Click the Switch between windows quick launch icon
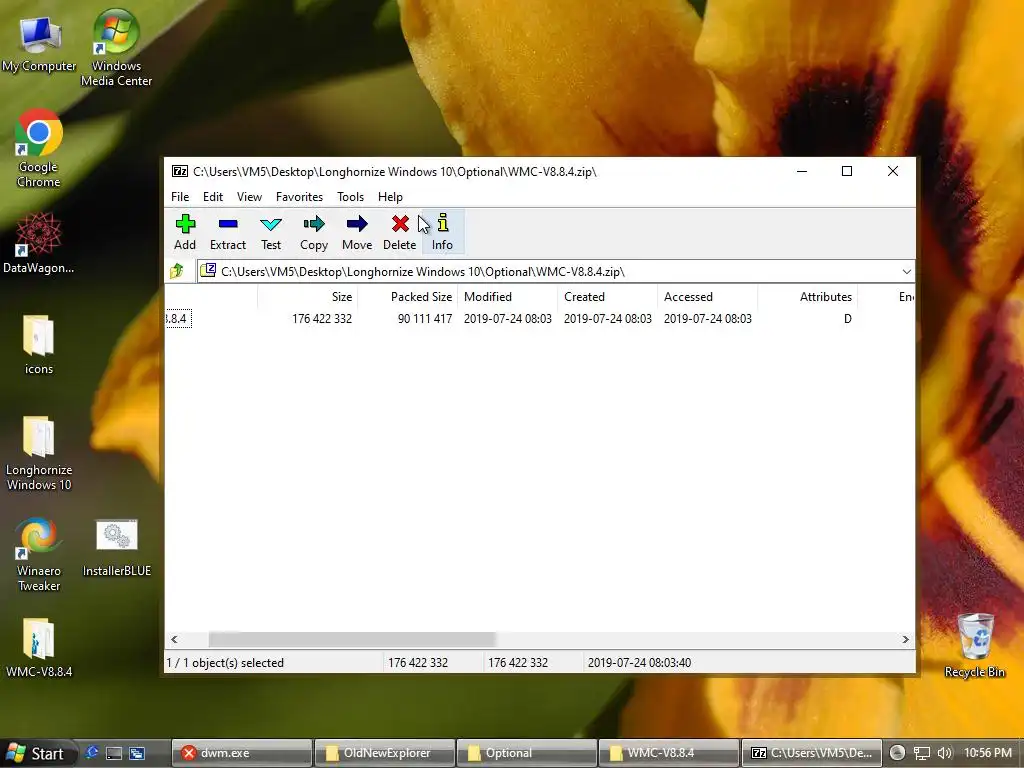 pyautogui.click(x=136, y=753)
